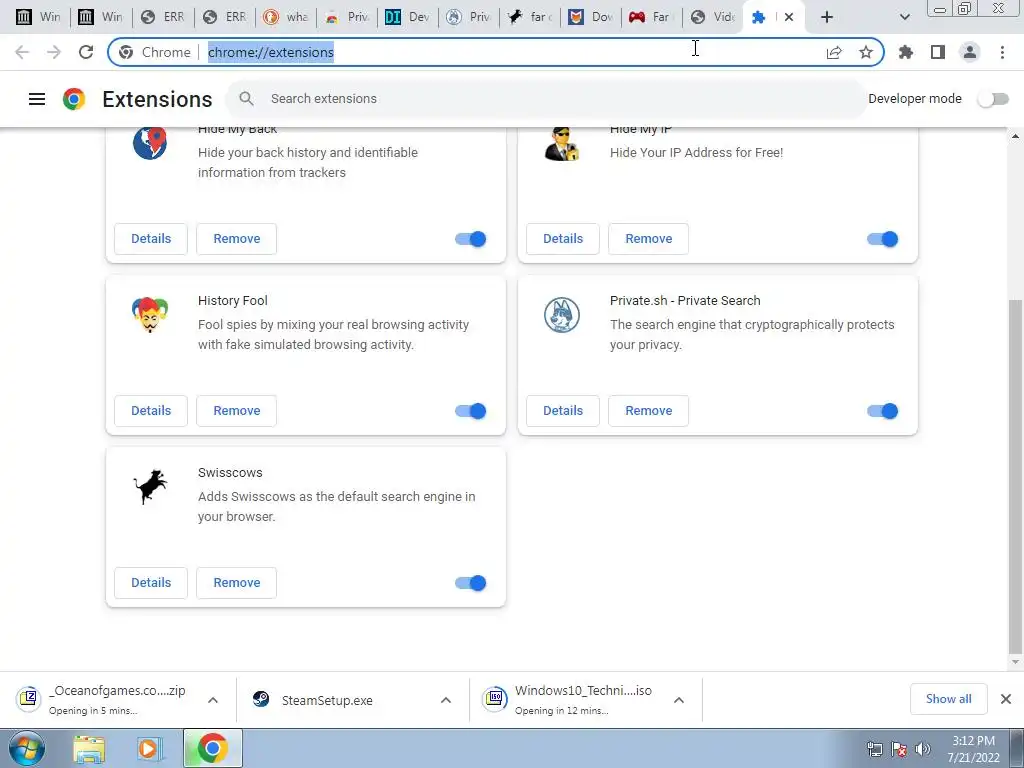
Task: Launch Windows Media Player from taskbar
Action: [149, 749]
